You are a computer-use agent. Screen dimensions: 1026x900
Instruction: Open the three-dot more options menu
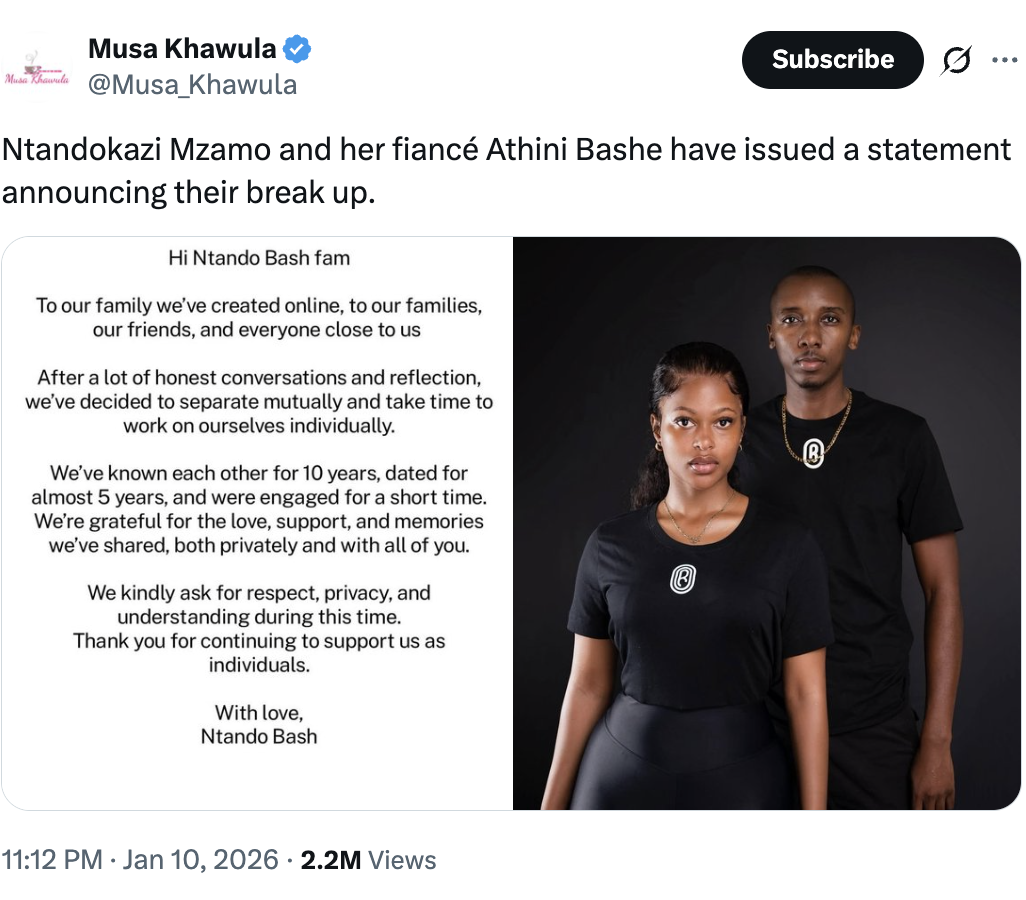coord(1003,60)
